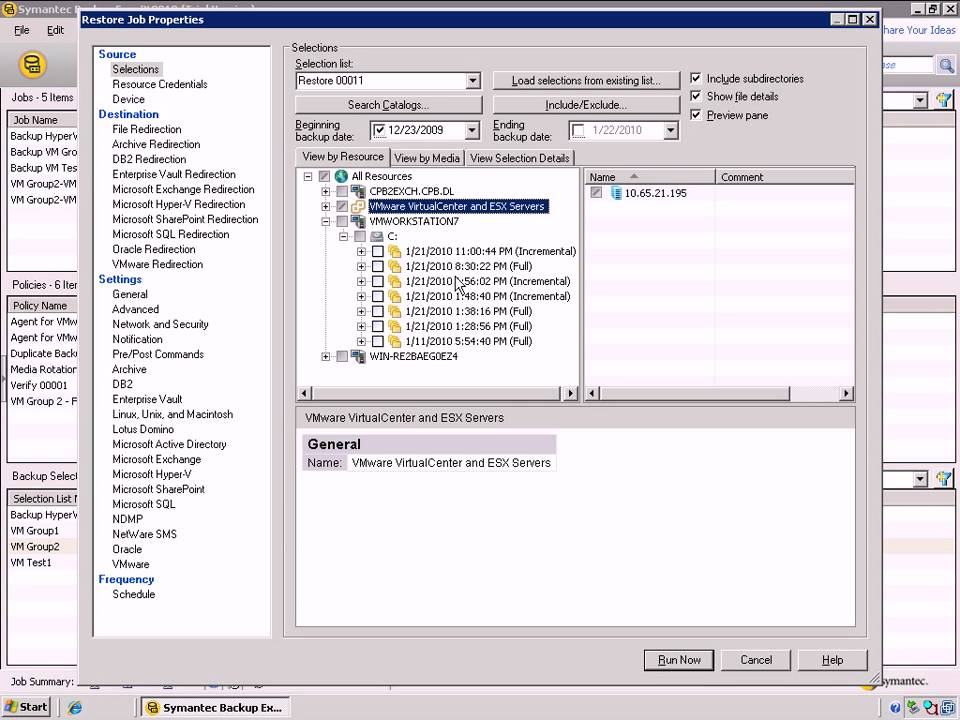This screenshot has height=720, width=960.
Task: Click the tree pane horizontal scrollbar
Action: [x=438, y=393]
